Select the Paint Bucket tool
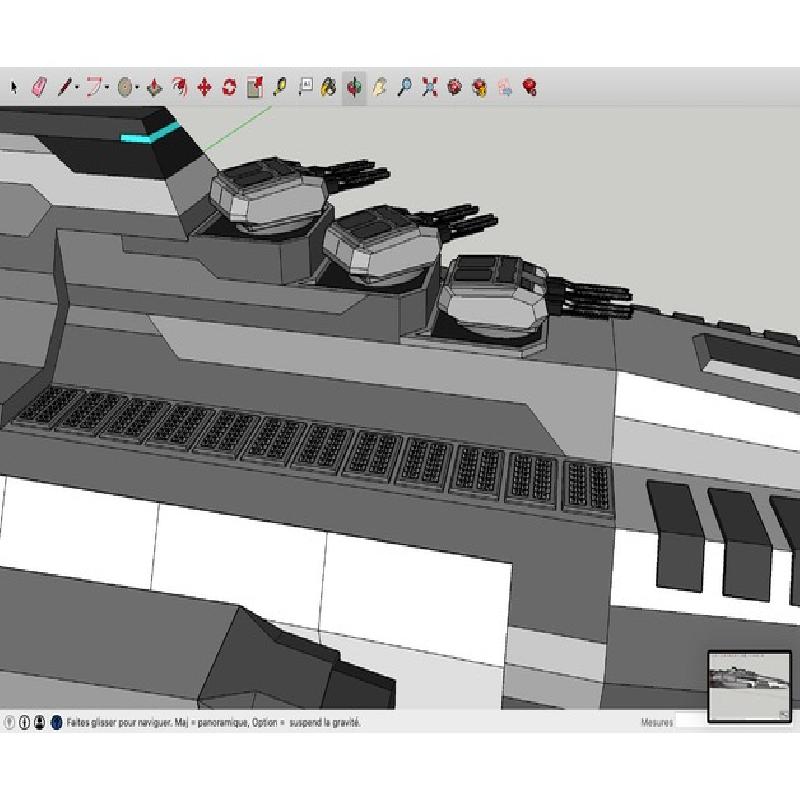800x800 pixels. click(328, 87)
